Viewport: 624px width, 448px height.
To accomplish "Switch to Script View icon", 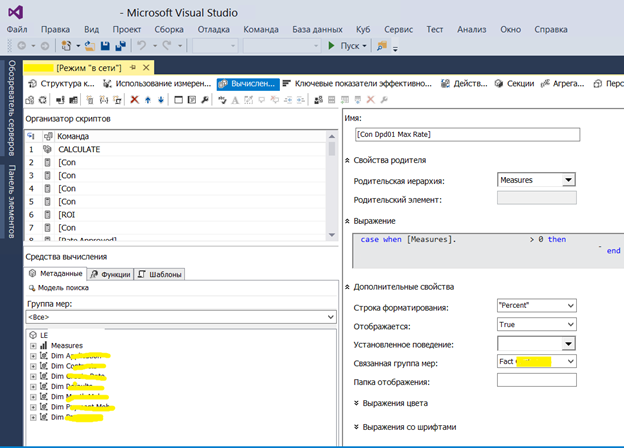I will pos(192,100).
